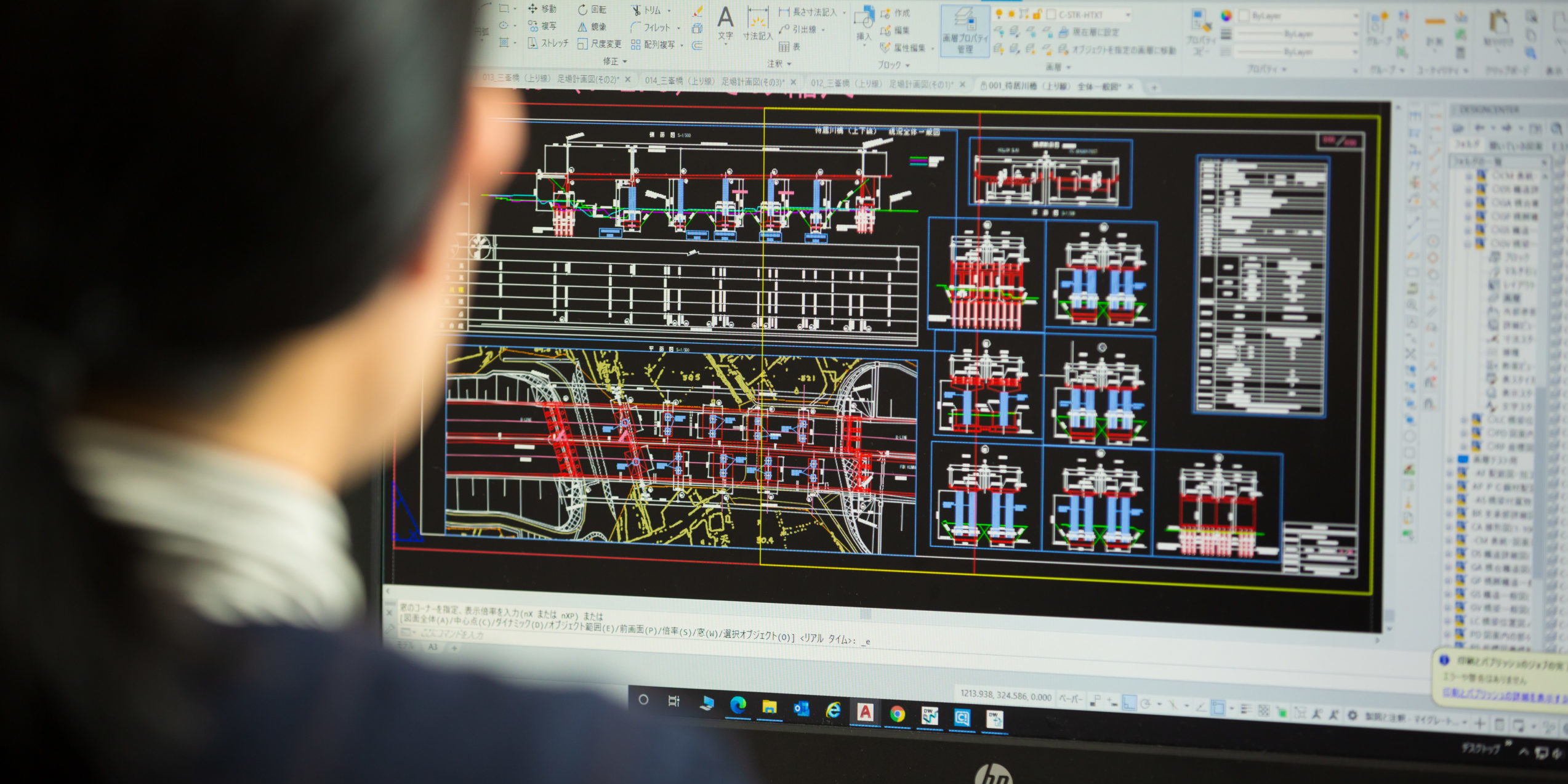Select the Hatch draw tool icon
This screenshot has height=784, width=1568.
pos(504,42)
